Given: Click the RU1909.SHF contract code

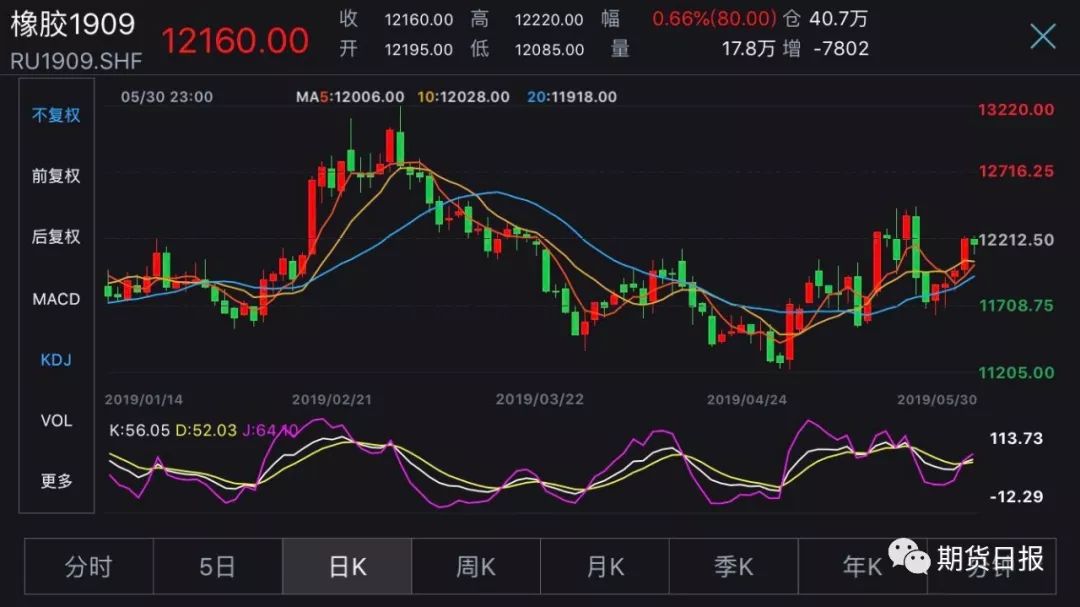Looking at the screenshot, I should click(76, 61).
